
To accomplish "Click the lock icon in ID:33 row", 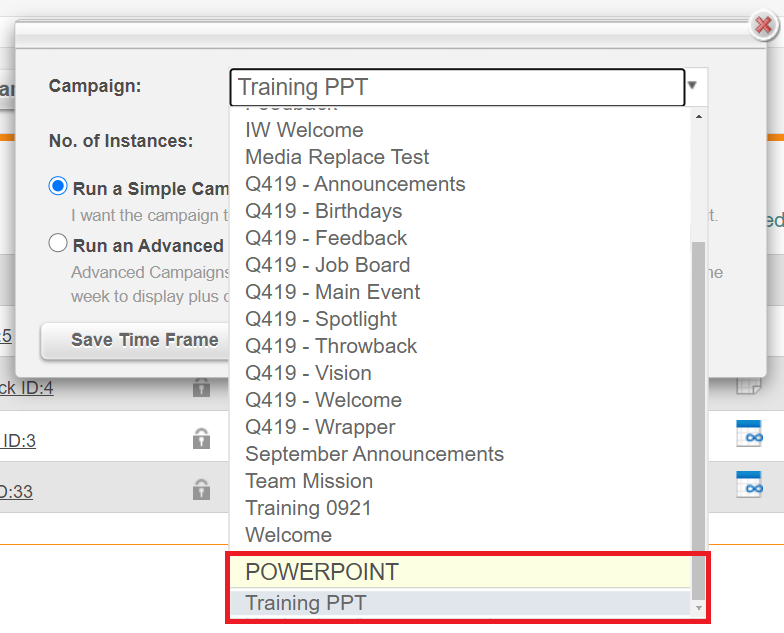I will (x=202, y=490).
